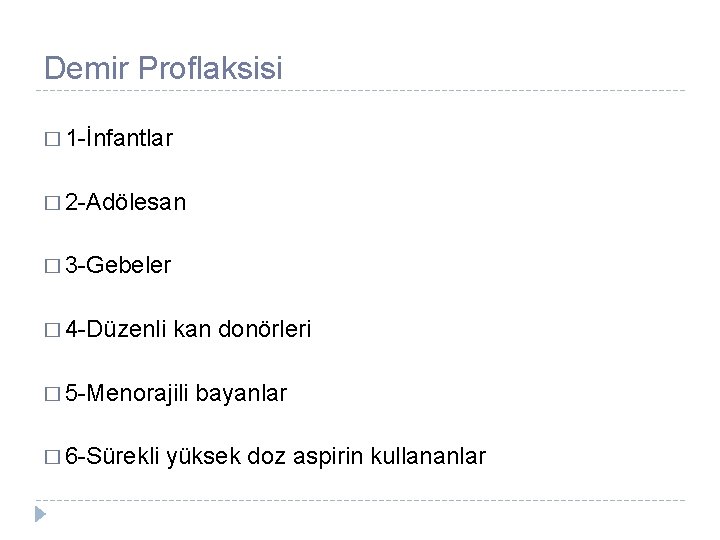Check the box beside 2-Adölesan
Screen dimensions: 720x540
52,203
